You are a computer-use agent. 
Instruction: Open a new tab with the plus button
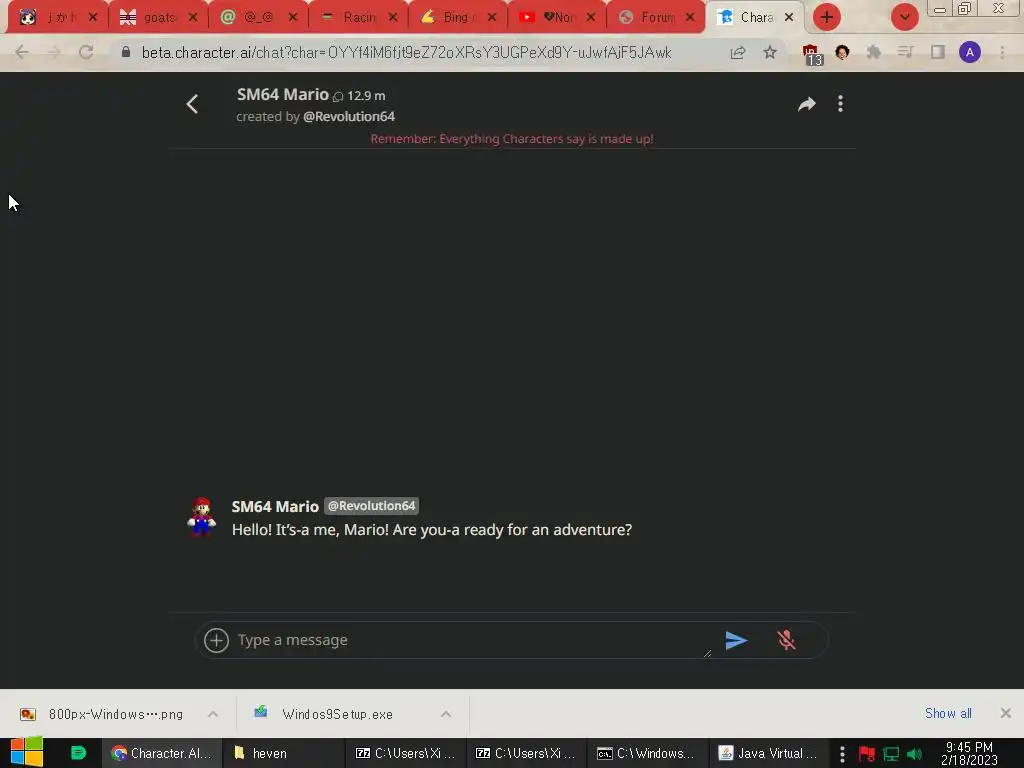(x=827, y=17)
